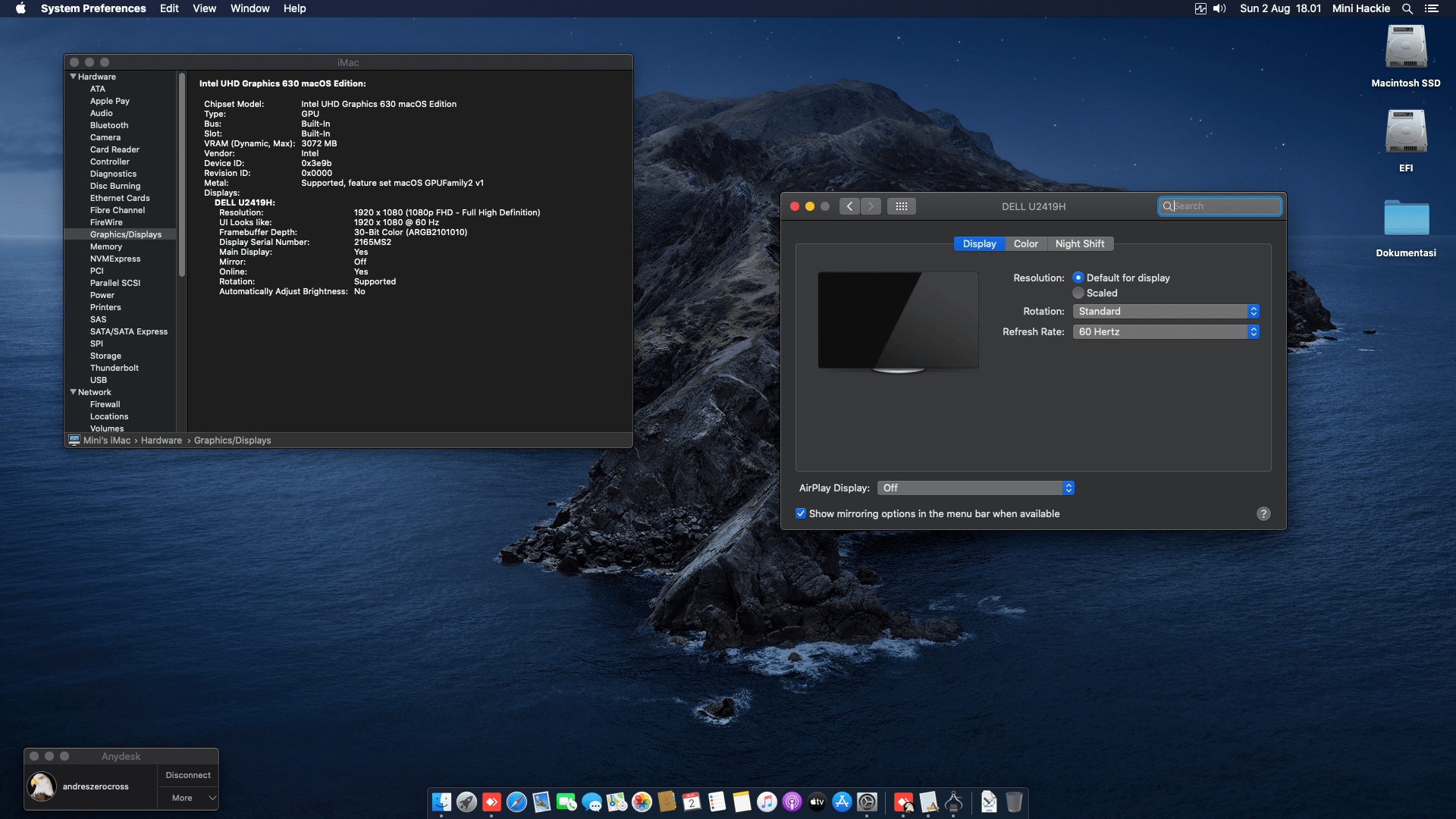This screenshot has height=819, width=1456.
Task: Select the Scaled resolution option
Action: (x=1078, y=293)
